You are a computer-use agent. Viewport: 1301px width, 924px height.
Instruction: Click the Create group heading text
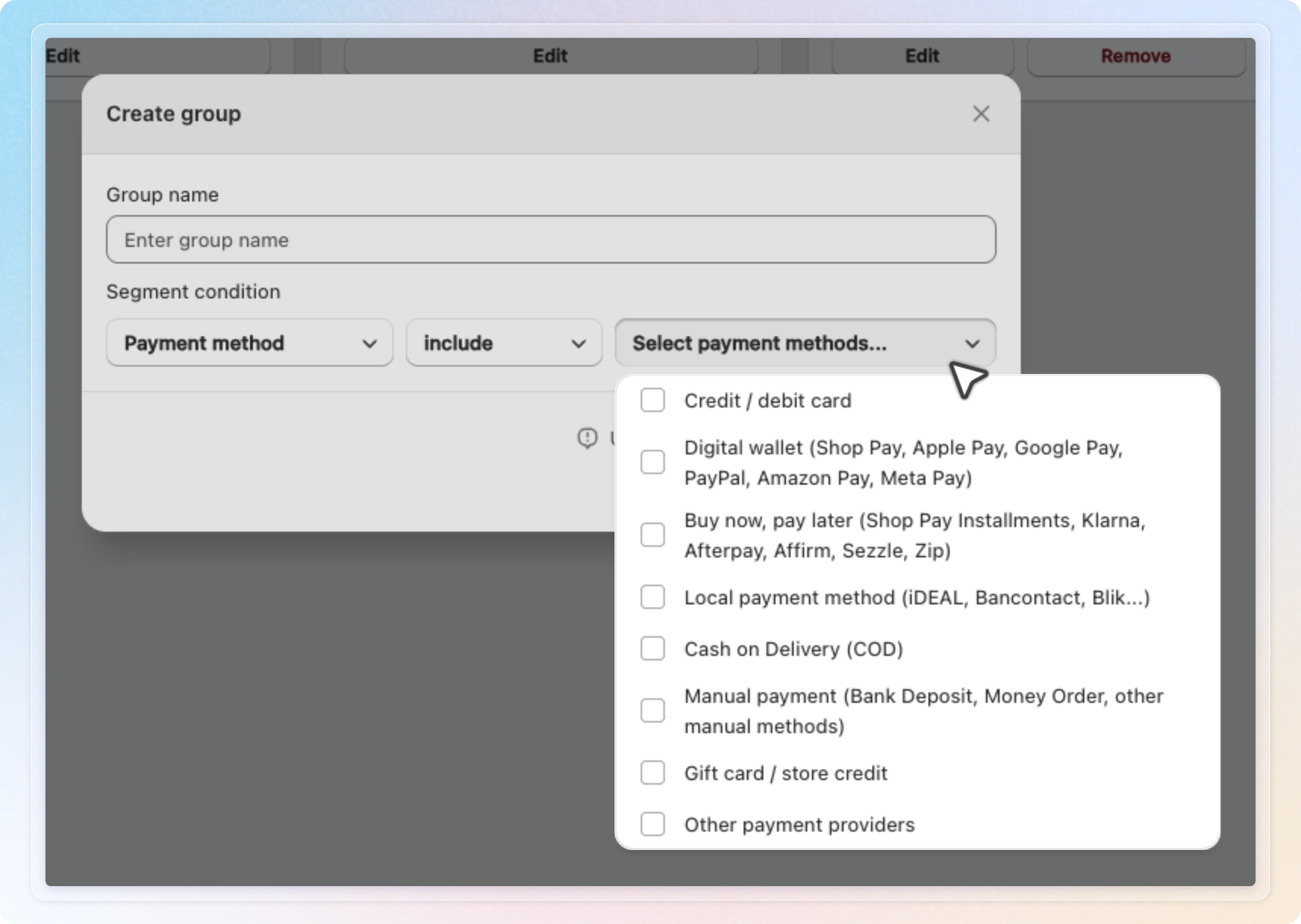click(x=174, y=114)
